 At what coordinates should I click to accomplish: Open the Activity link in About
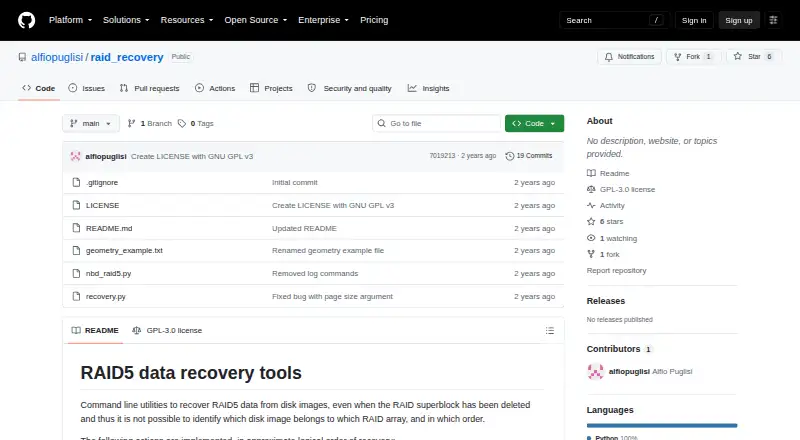(606, 205)
